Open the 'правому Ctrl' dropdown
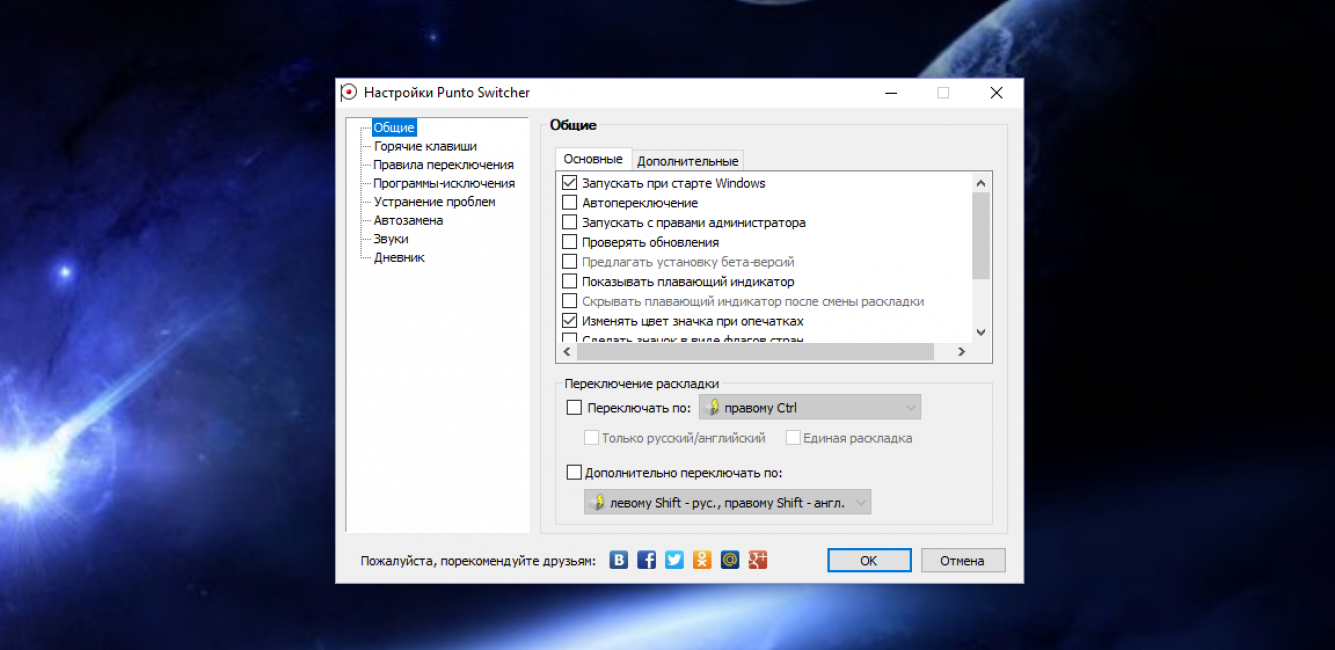The height and width of the screenshot is (650, 1335). tap(809, 407)
